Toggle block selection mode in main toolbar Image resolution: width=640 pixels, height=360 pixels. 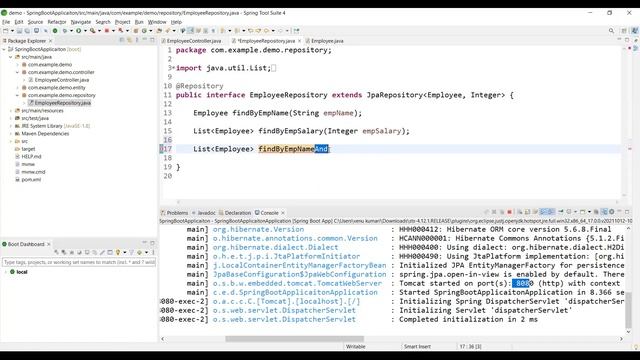click(x=205, y=31)
